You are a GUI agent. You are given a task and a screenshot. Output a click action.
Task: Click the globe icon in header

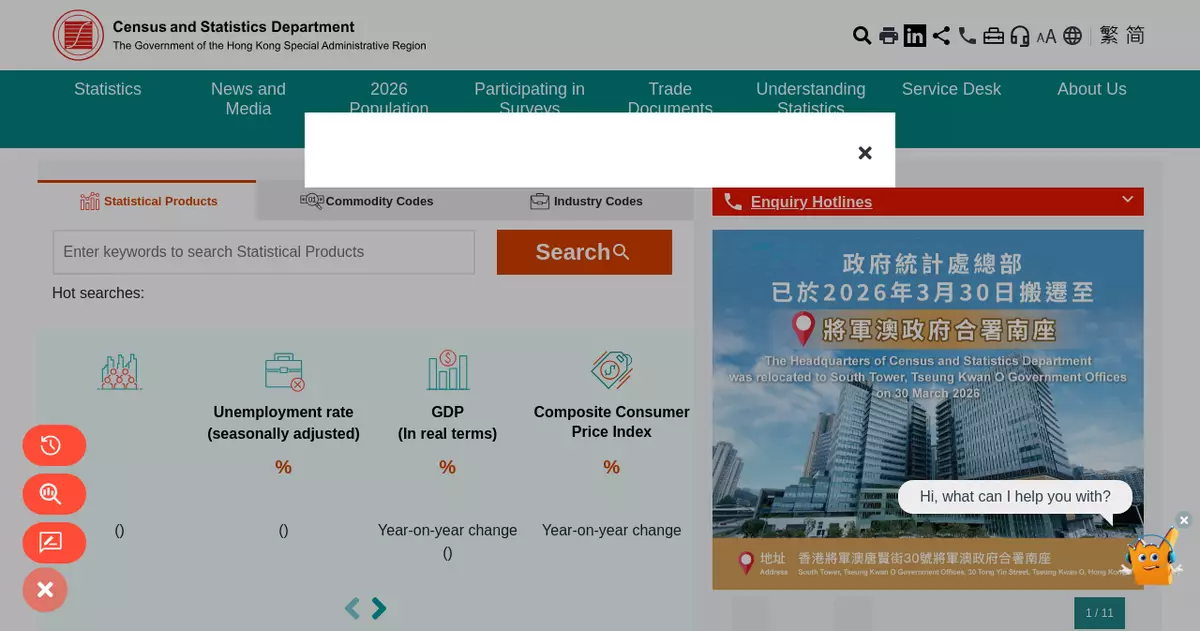point(1073,36)
